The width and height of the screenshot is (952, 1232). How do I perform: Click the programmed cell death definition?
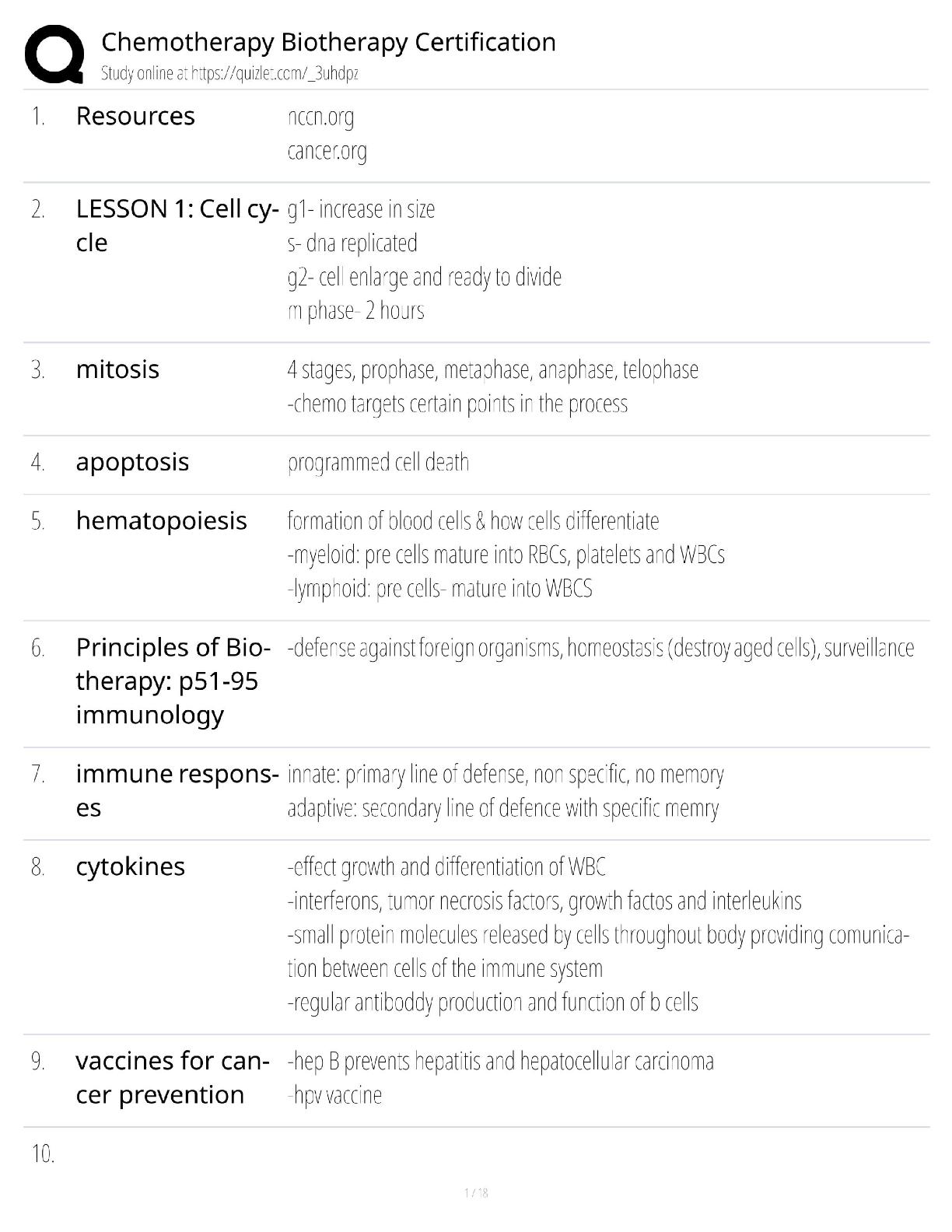[378, 463]
